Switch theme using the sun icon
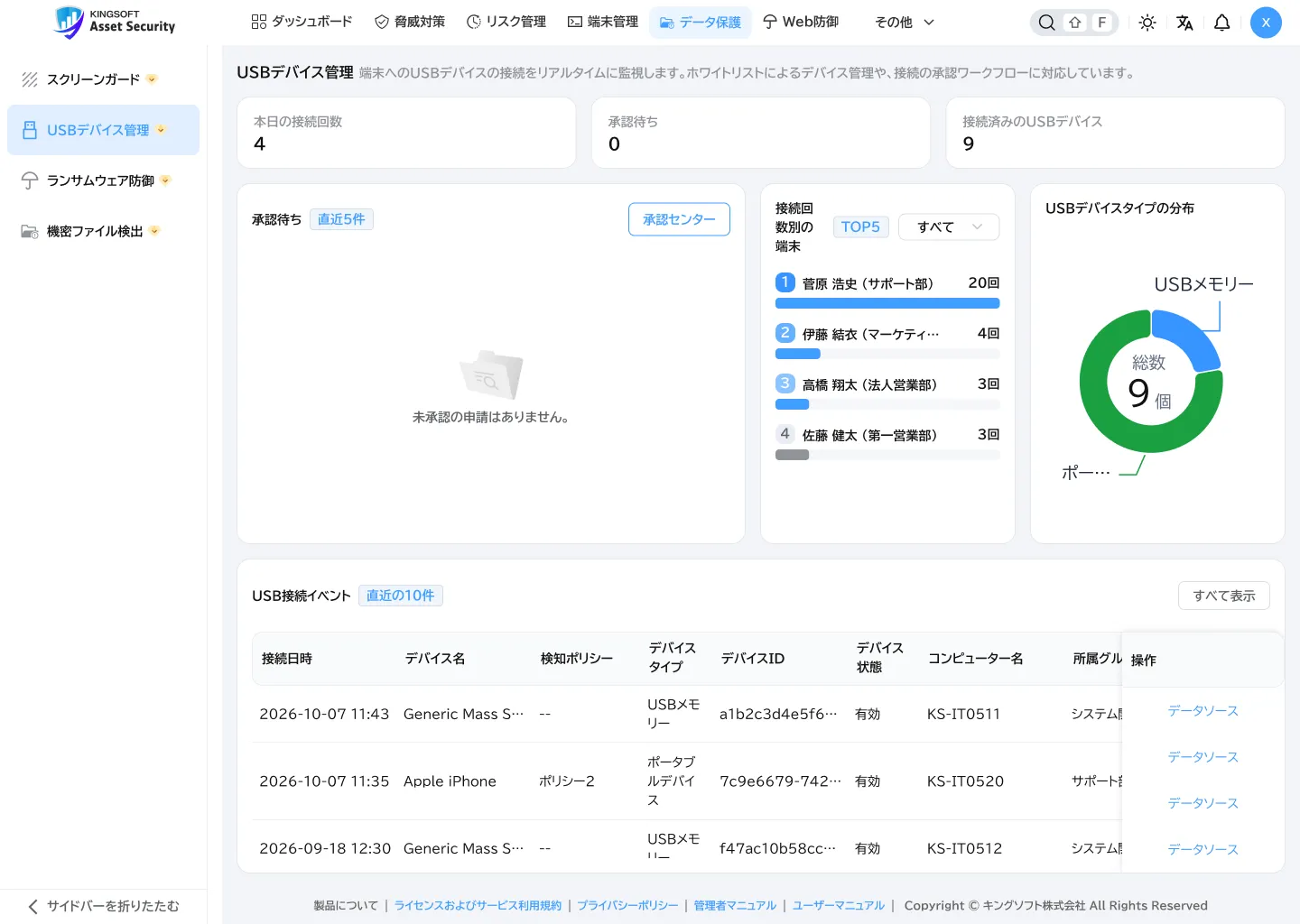 click(1147, 23)
